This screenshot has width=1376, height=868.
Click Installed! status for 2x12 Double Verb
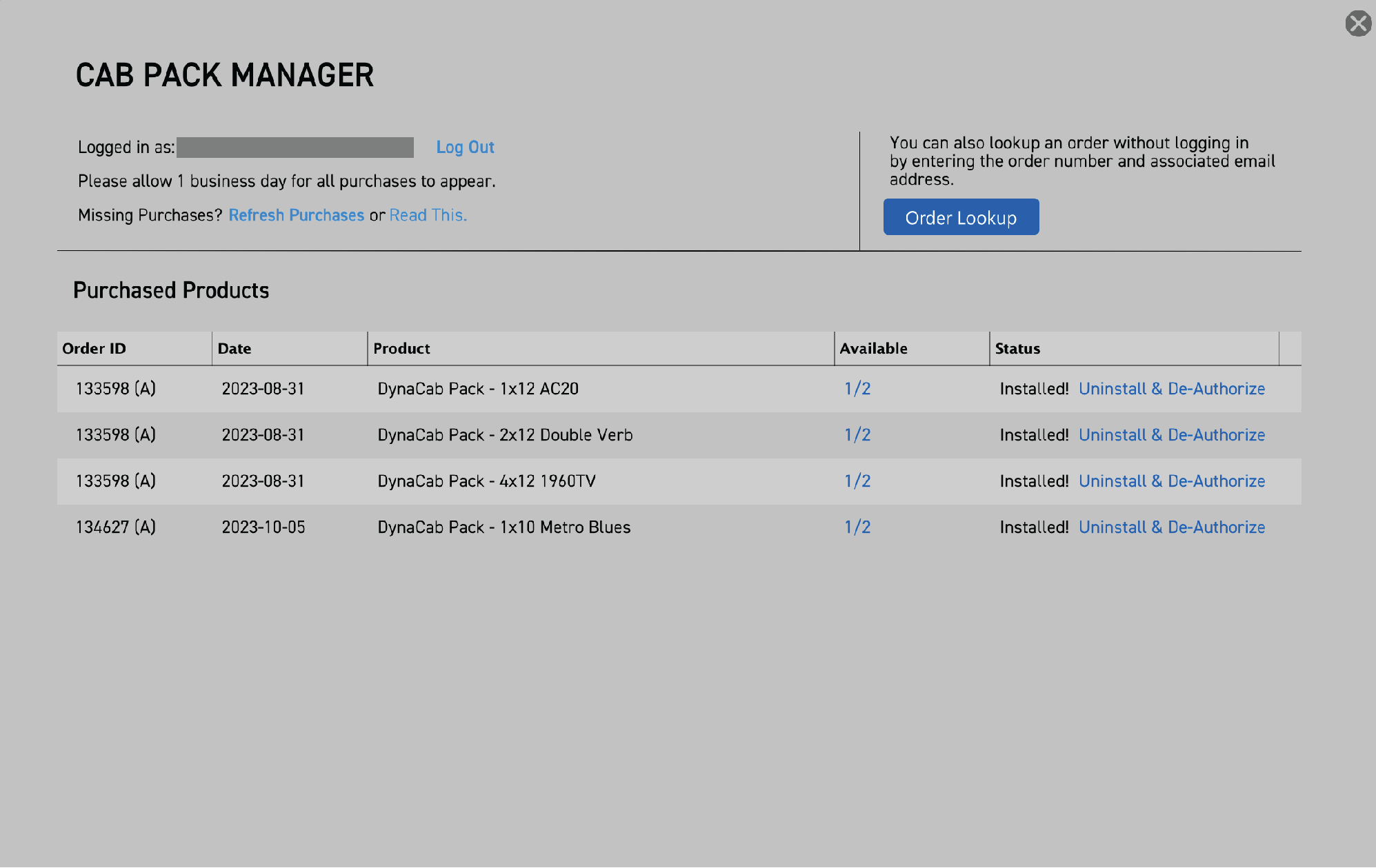tap(1034, 435)
